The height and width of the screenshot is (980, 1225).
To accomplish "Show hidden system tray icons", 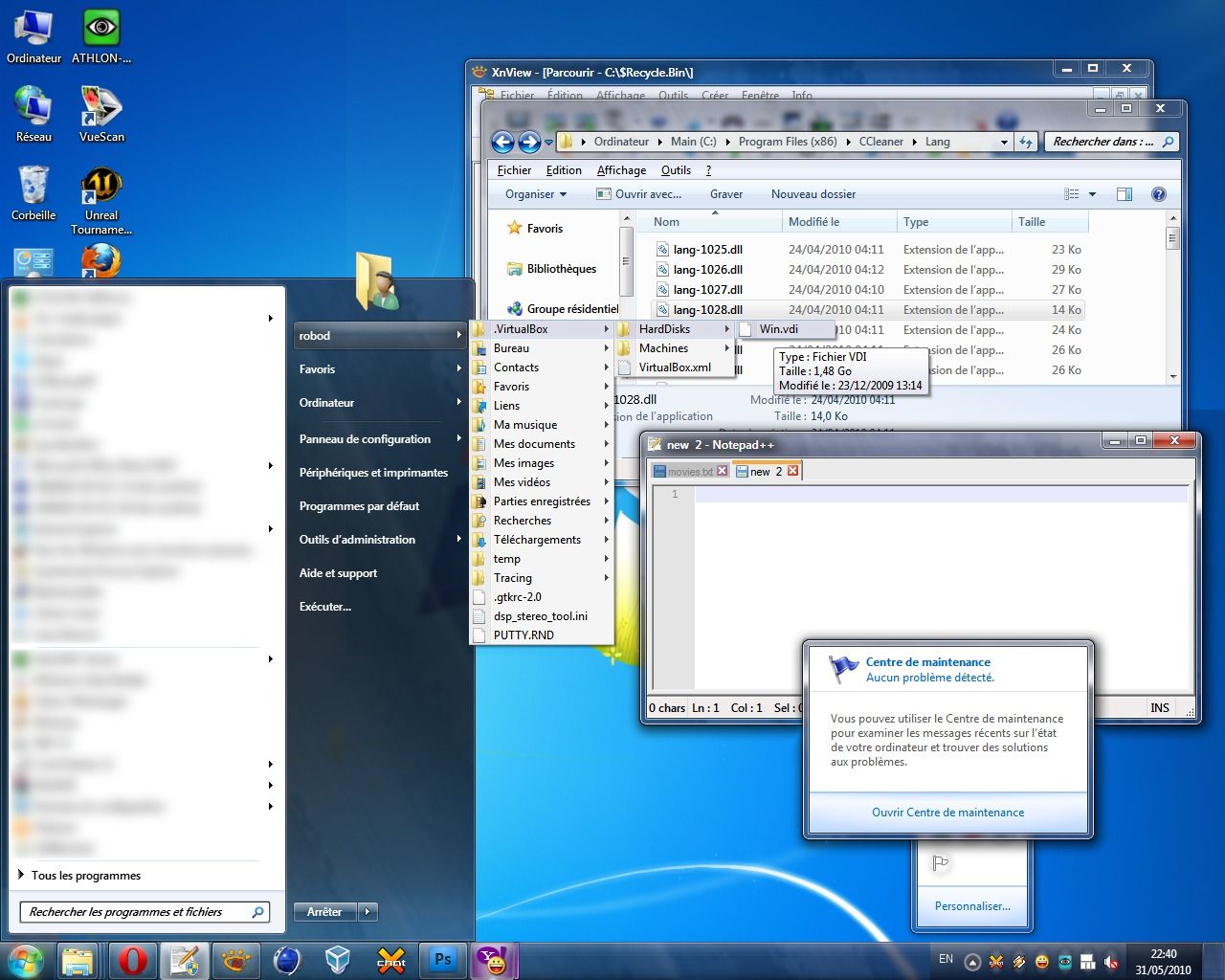I will point(972,962).
